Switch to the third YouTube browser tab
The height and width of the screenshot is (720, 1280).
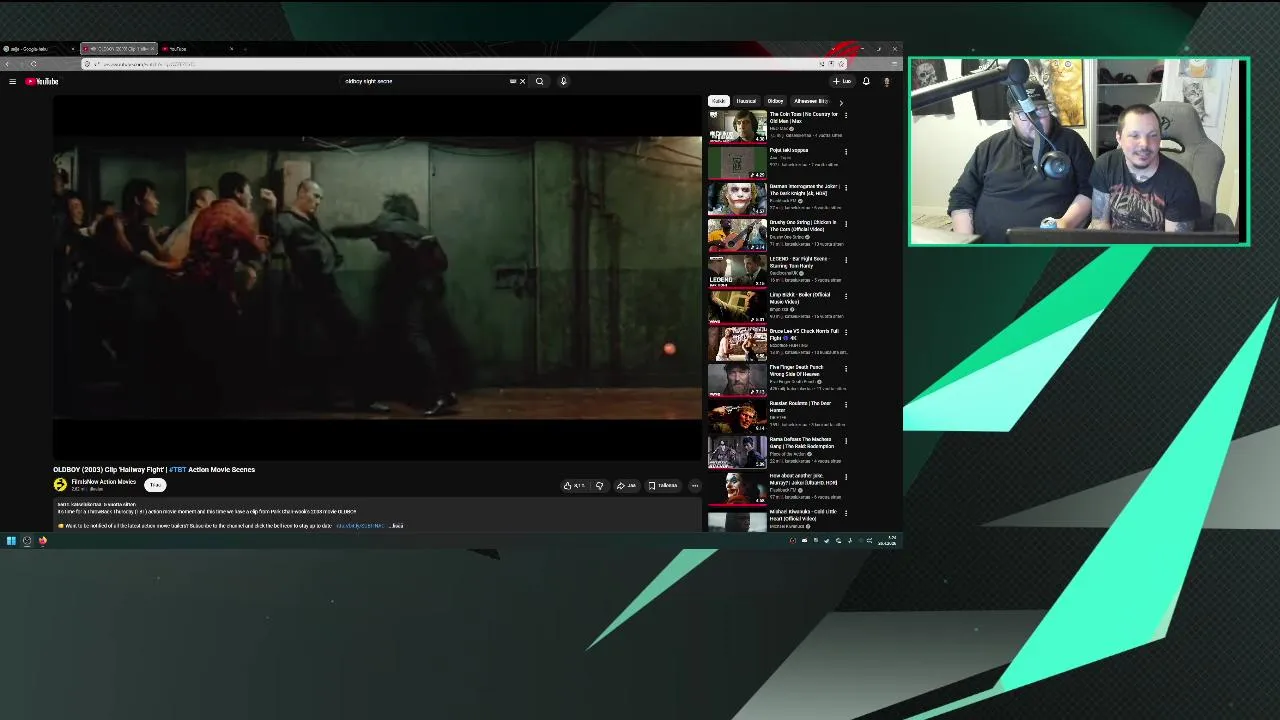click(x=198, y=49)
